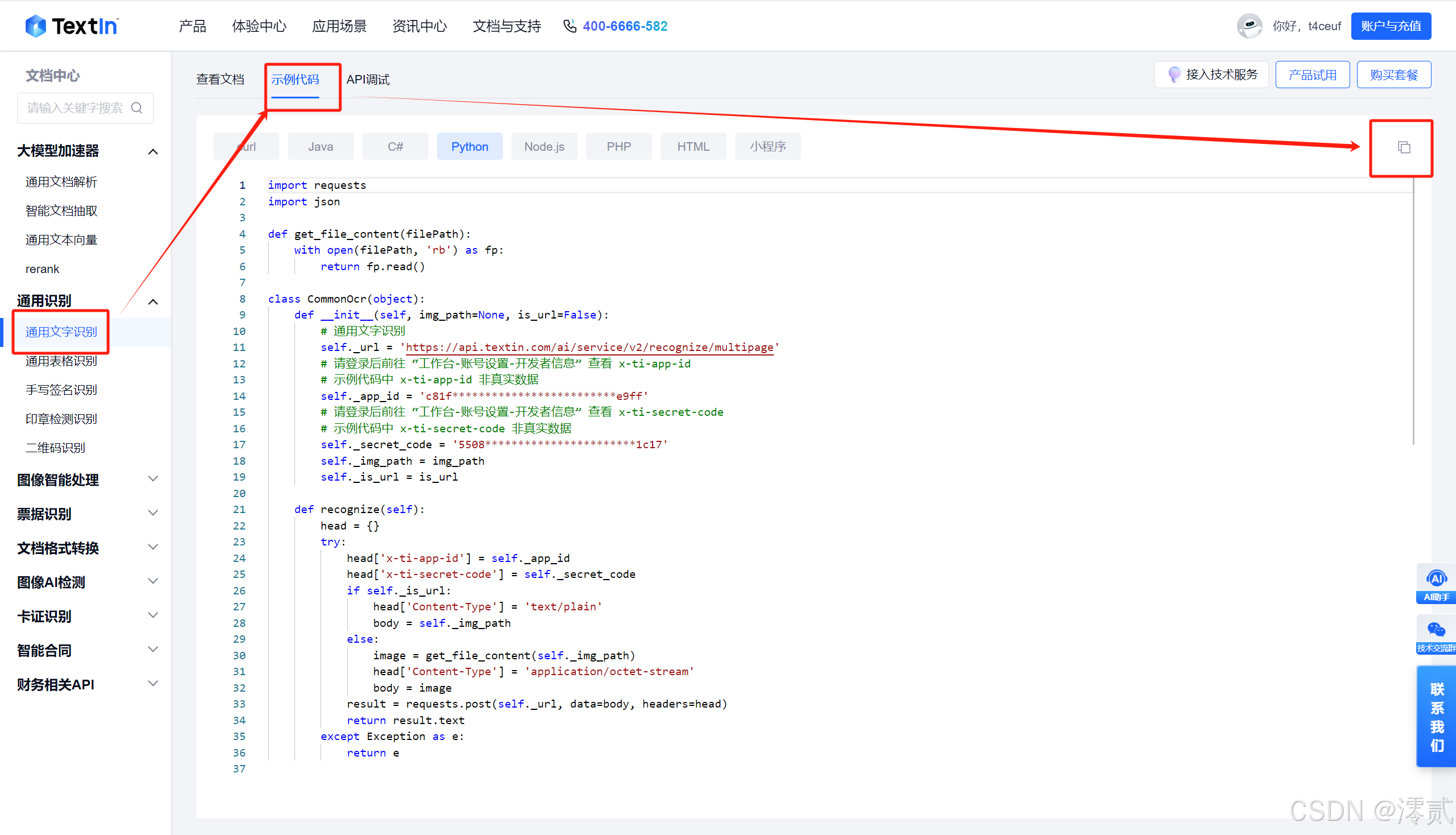This screenshot has width=1456, height=835.
Task: Select the Java code language tab
Action: [x=320, y=147]
